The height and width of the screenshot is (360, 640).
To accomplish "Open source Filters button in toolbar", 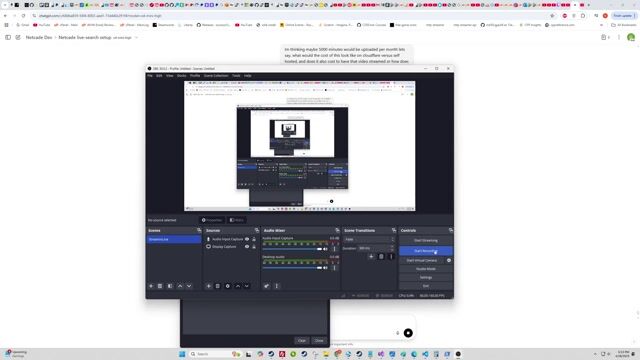I will tap(237, 220).
